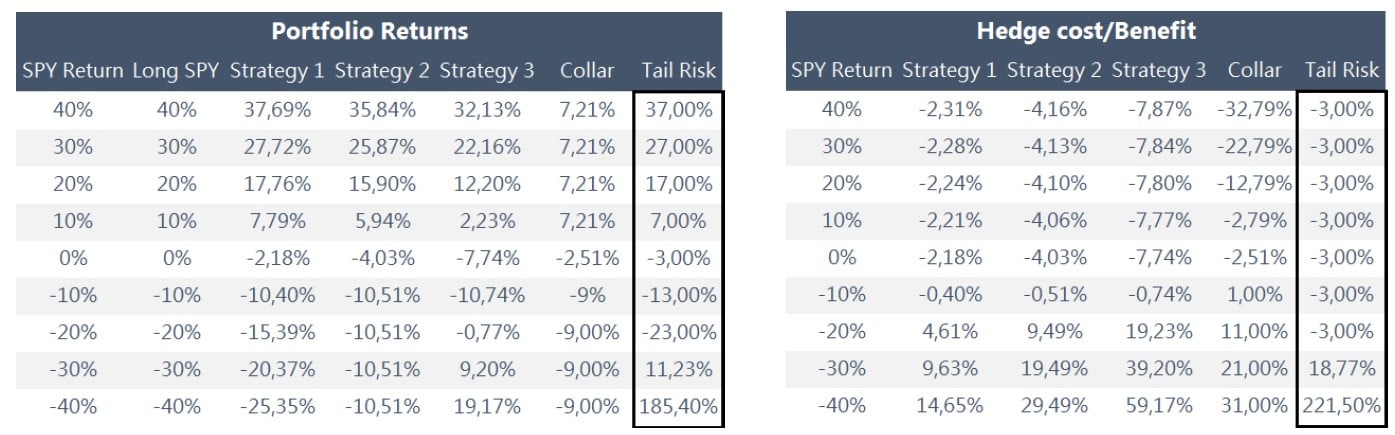Select the 185,40% Tail Risk cell
This screenshot has height=435, width=1395.
click(678, 407)
